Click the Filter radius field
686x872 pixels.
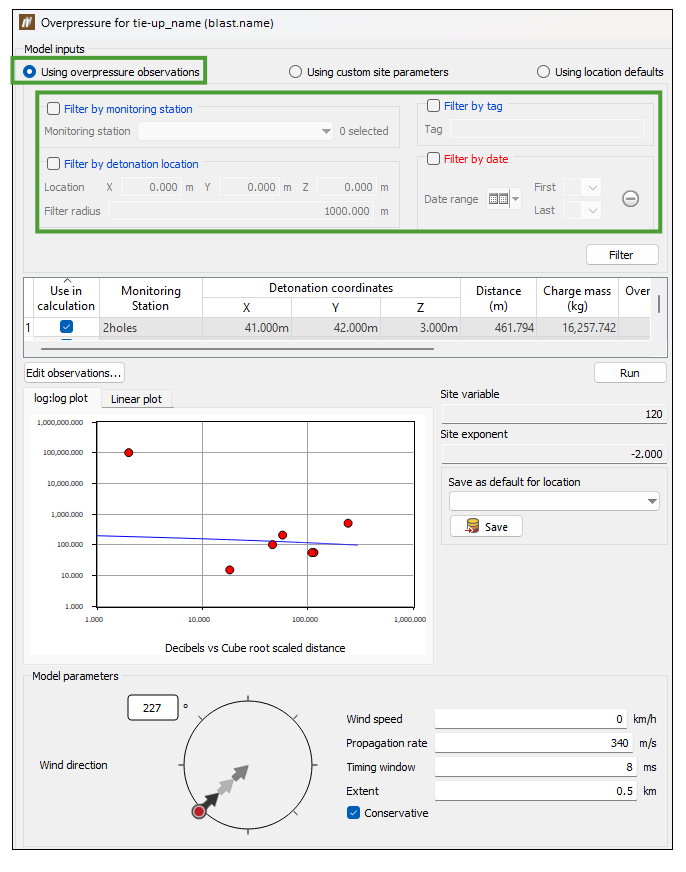[x=240, y=211]
